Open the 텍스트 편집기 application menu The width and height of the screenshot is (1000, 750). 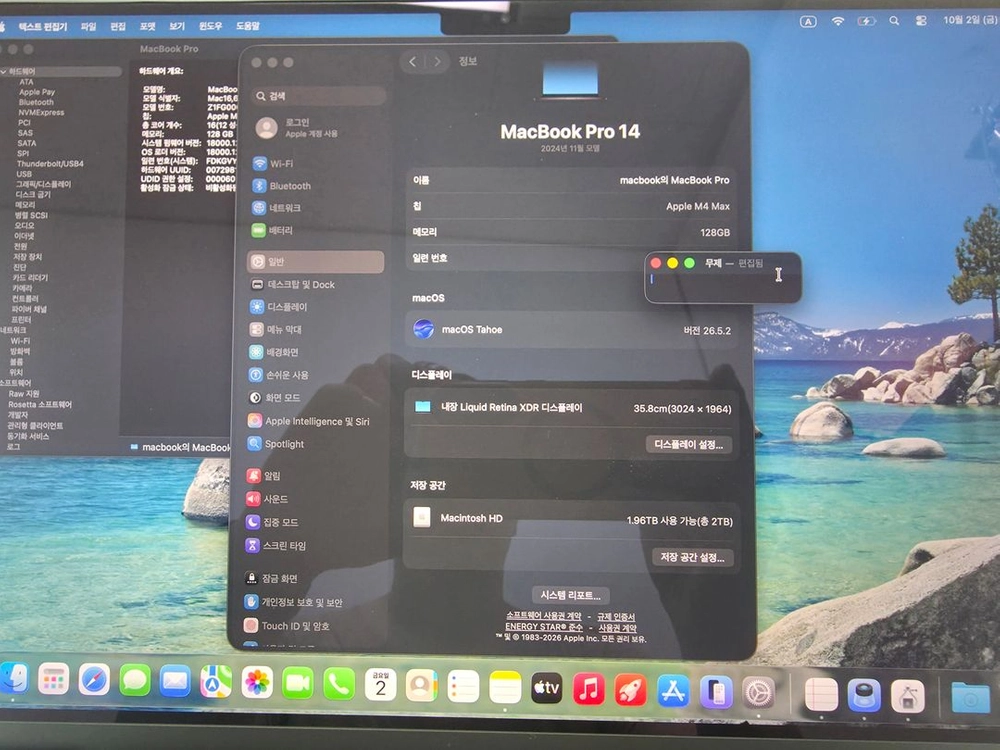click(x=43, y=26)
